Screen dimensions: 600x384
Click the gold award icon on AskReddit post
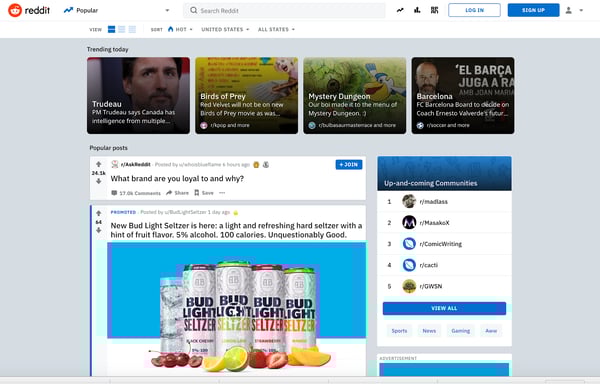coord(256,165)
